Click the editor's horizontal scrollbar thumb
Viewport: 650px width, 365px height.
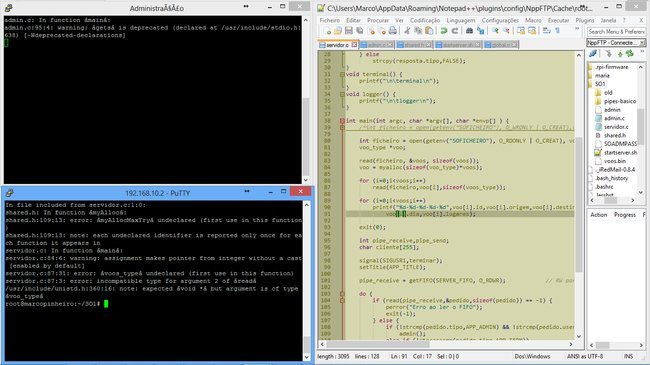pos(378,344)
